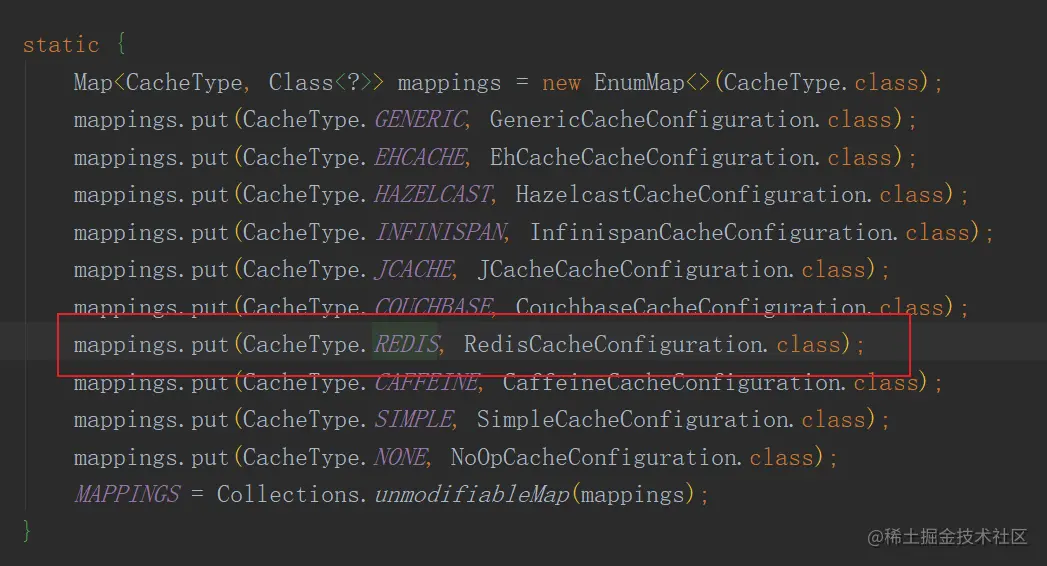This screenshot has width=1047, height=566.
Task: Click the JCACHE enum constant
Action: click(x=414, y=270)
